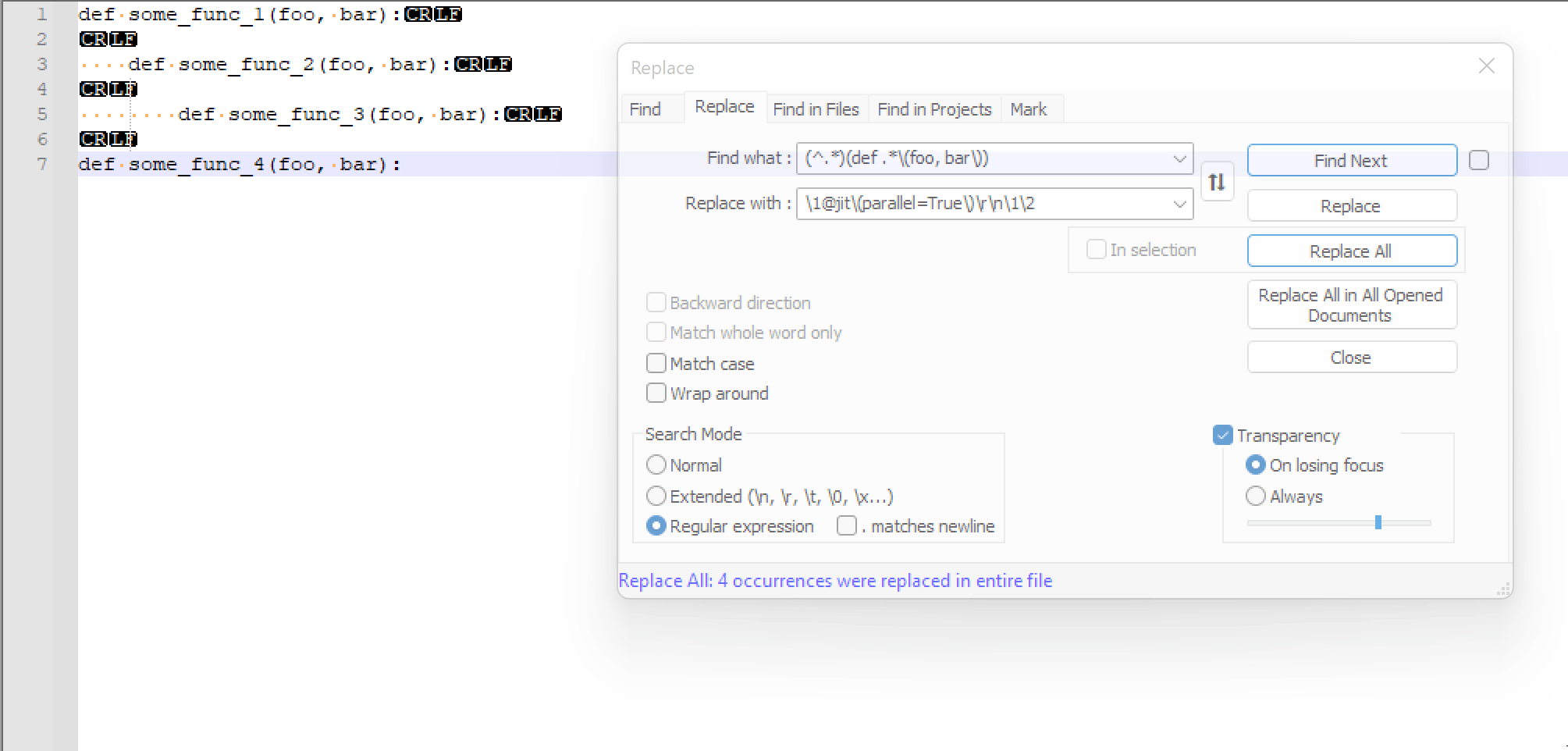
Task: Click the transparency slider handle
Action: point(1378,522)
